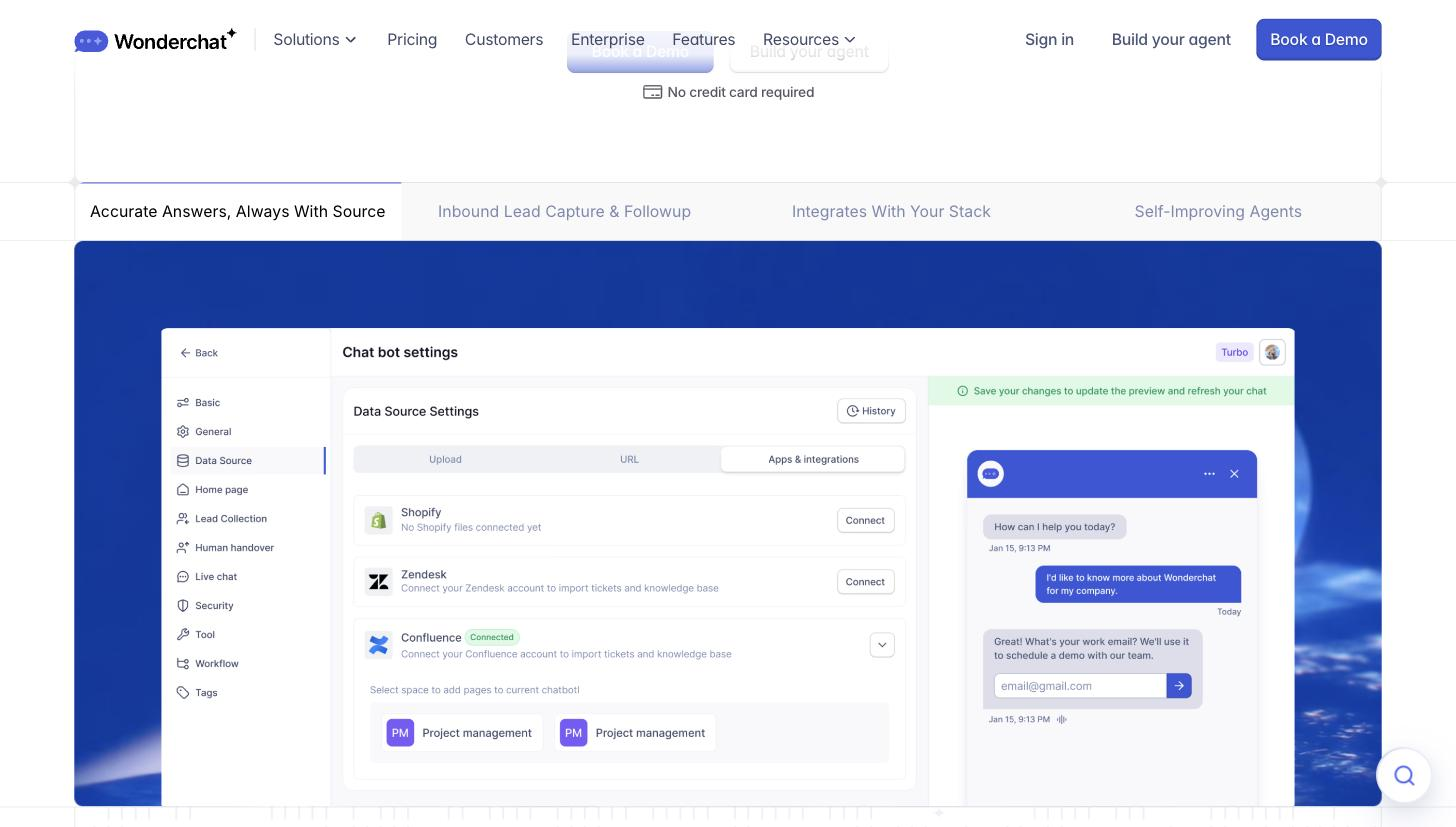Image resolution: width=1456 pixels, height=827 pixels.
Task: Select Self-Improving Agents tab
Action: (x=1218, y=212)
